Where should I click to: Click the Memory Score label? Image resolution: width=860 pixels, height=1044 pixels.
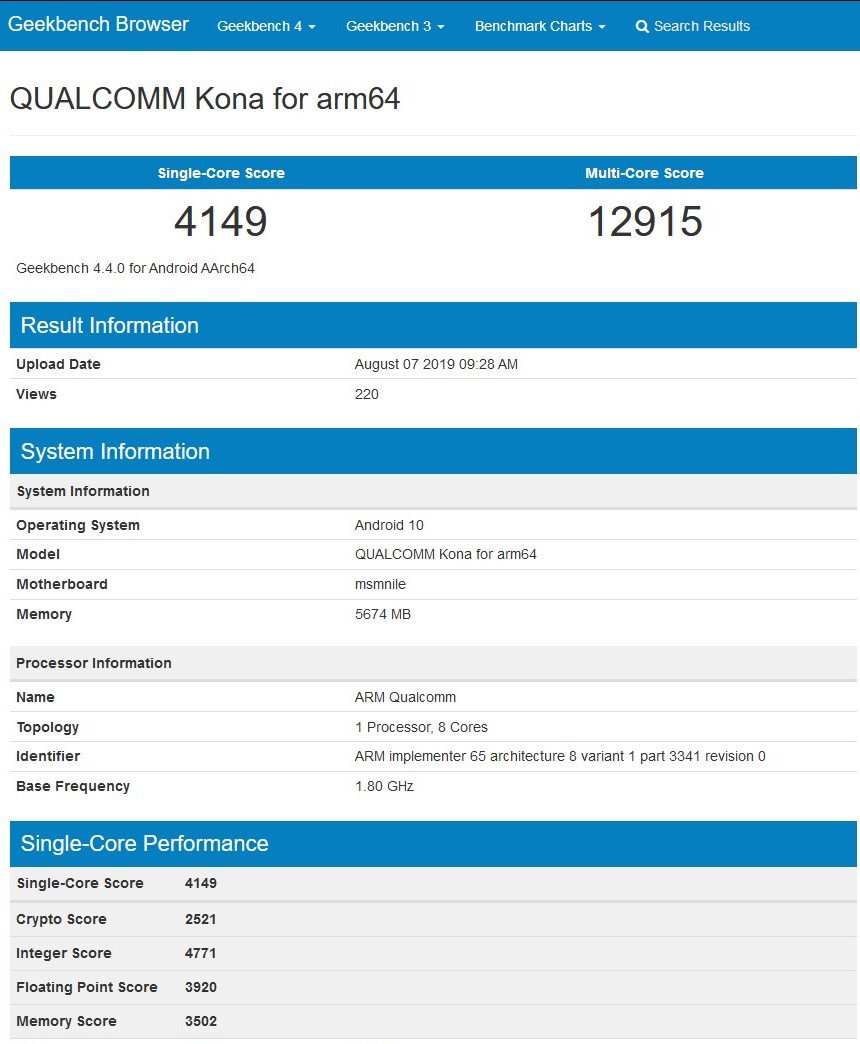pyautogui.click(x=67, y=1021)
